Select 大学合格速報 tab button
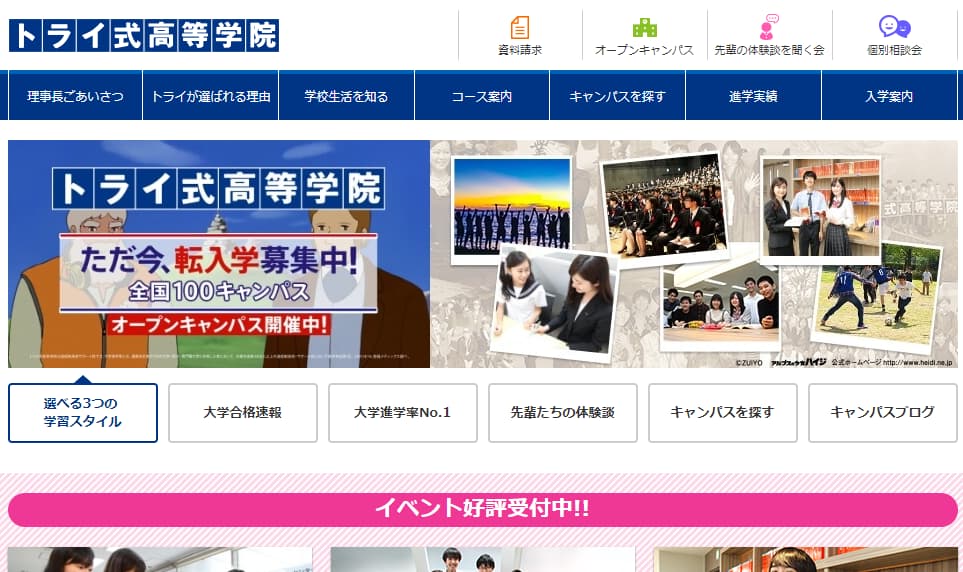 (x=243, y=412)
